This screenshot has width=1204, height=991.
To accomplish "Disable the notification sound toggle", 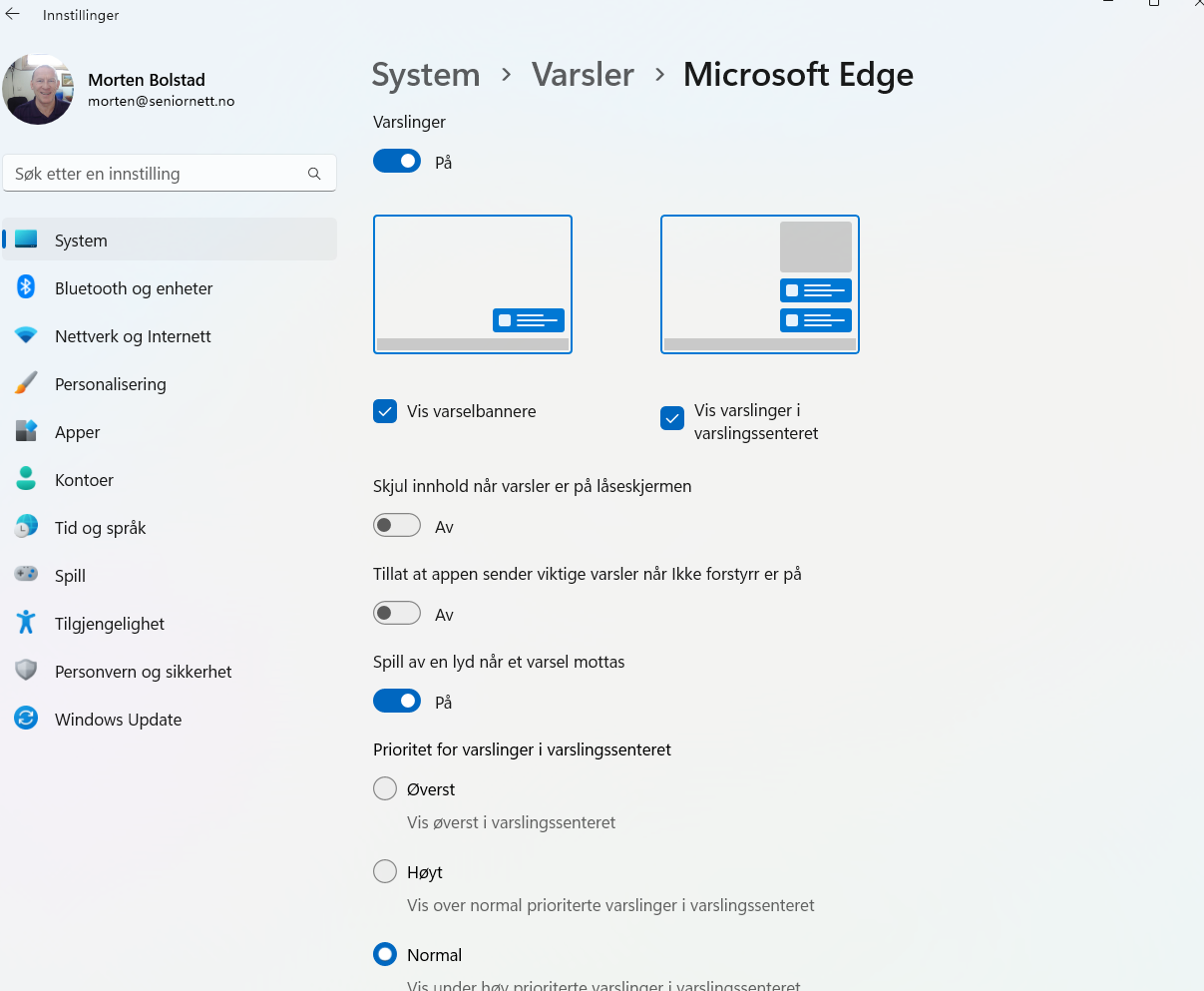I will point(397,702).
